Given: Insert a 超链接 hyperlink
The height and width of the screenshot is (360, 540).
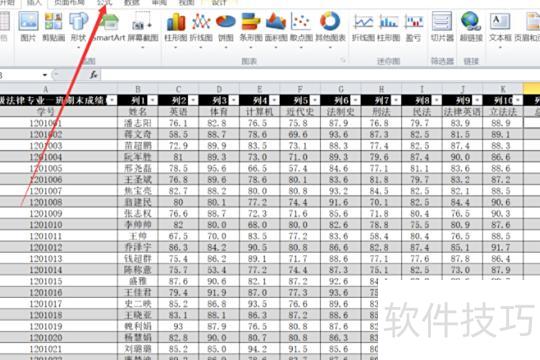Looking at the screenshot, I should [471, 27].
